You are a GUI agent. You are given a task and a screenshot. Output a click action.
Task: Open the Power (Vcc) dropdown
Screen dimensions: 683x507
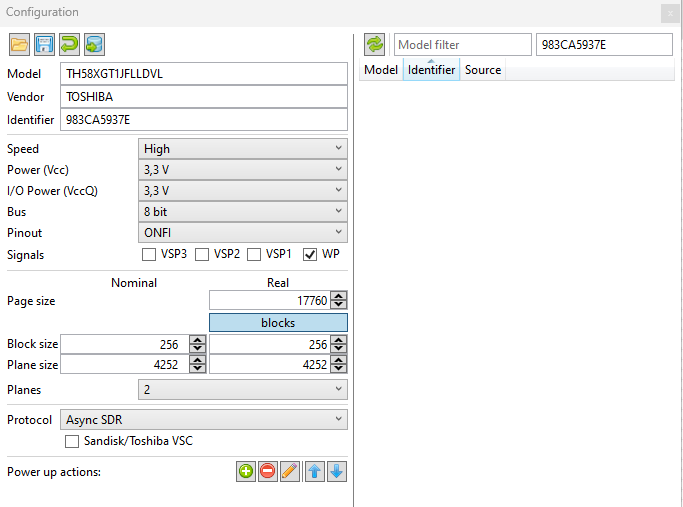point(243,170)
